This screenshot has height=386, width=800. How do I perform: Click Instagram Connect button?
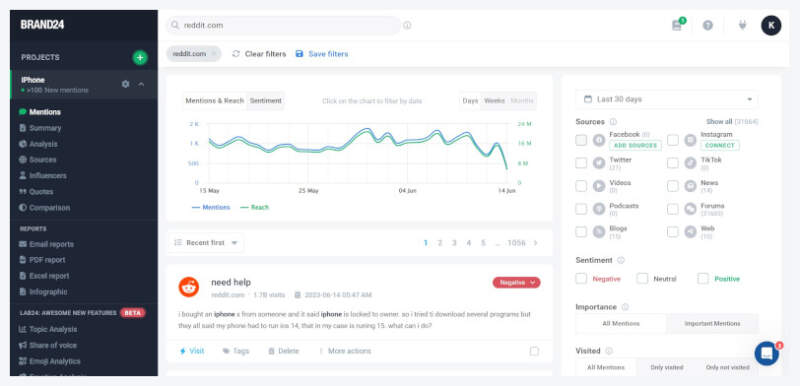720,145
